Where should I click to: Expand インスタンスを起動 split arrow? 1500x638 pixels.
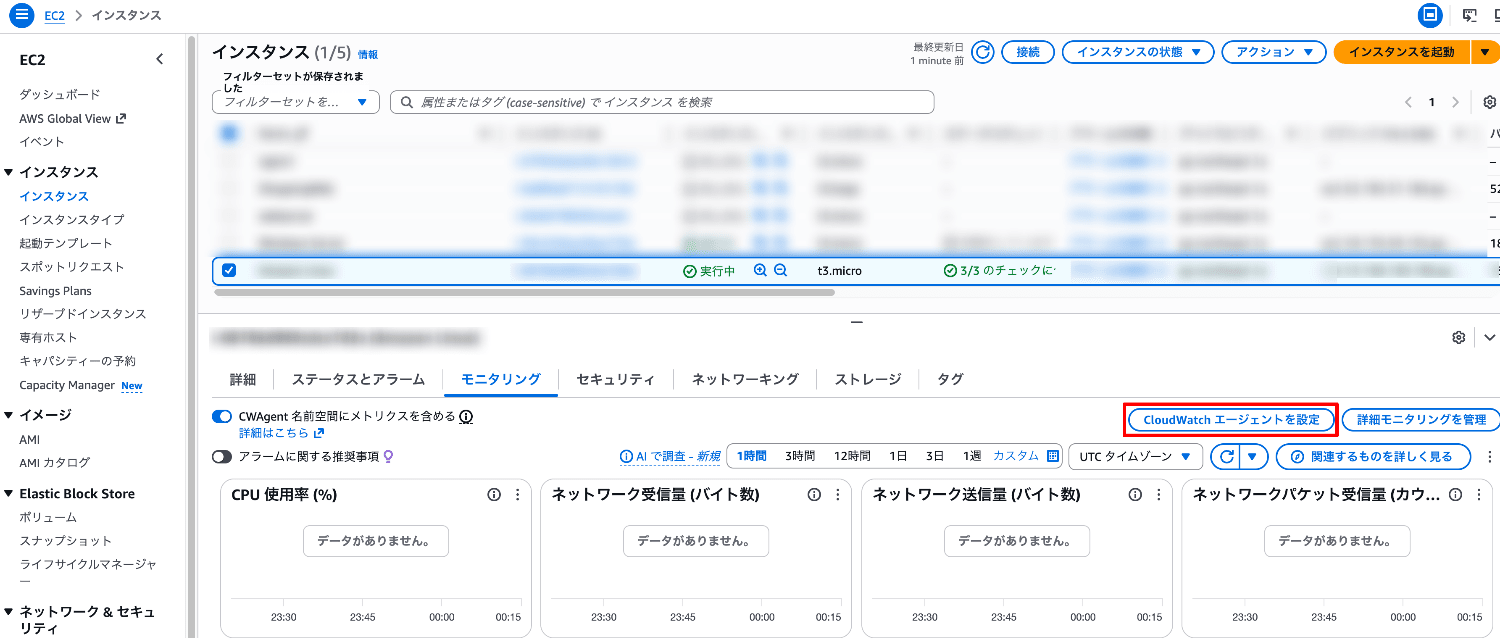pos(1486,52)
